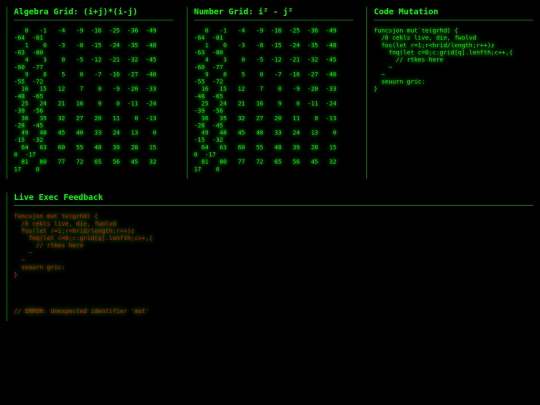540x405 pixels.
Task: Click value 64 in the Algebra Grid
Action: coord(25,147)
